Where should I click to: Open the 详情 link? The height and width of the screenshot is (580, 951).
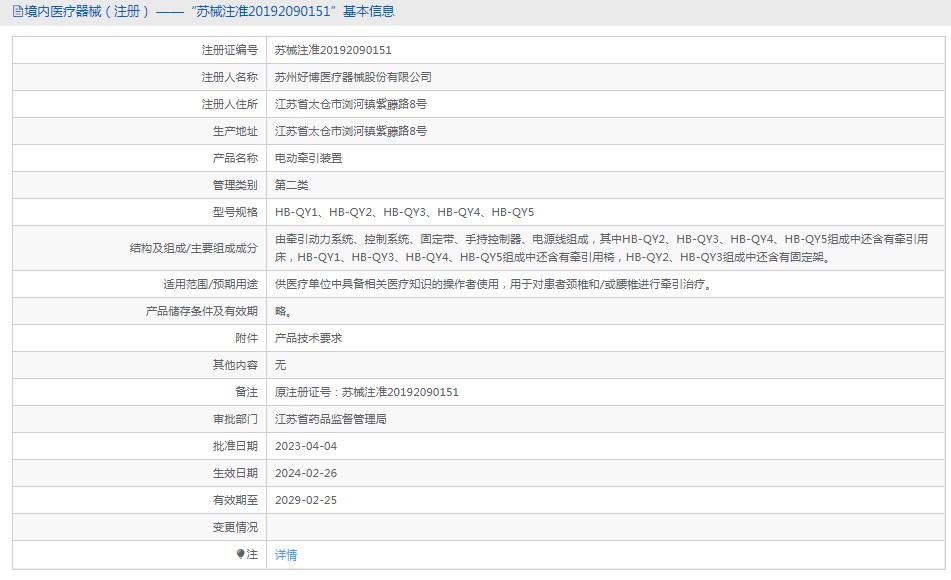(x=286, y=555)
